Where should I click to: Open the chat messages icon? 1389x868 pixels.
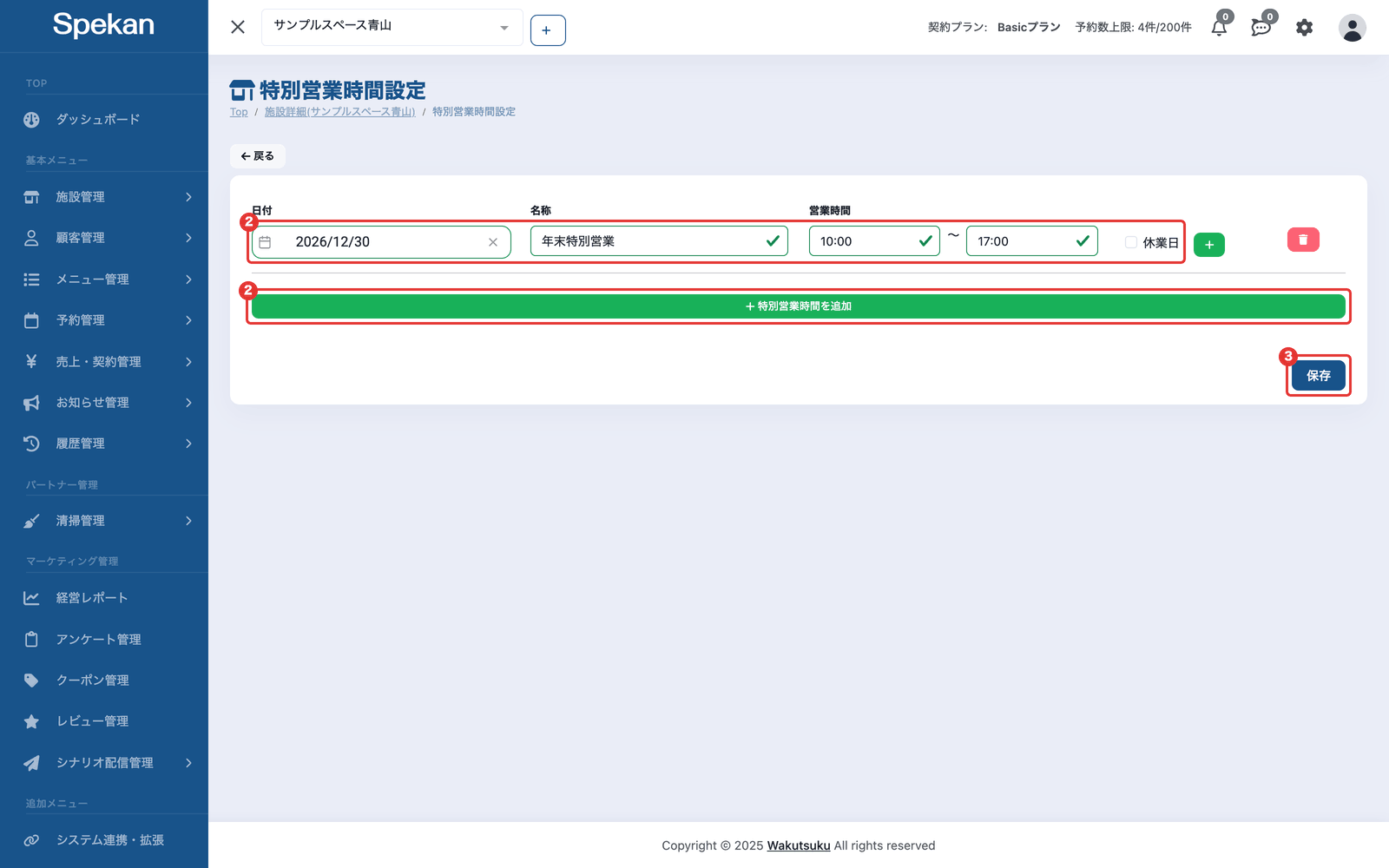coord(1261,27)
